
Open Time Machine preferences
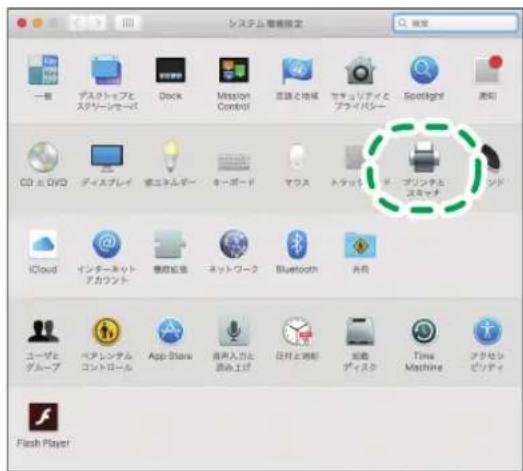coord(424,331)
